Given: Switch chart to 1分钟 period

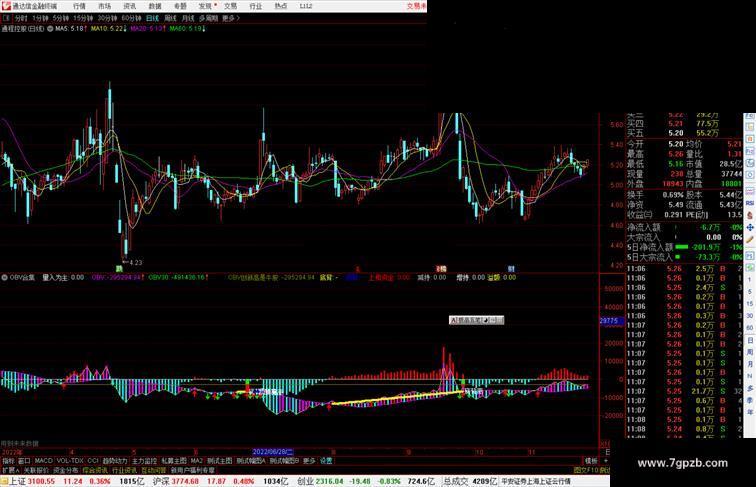Looking at the screenshot, I should click(40, 18).
